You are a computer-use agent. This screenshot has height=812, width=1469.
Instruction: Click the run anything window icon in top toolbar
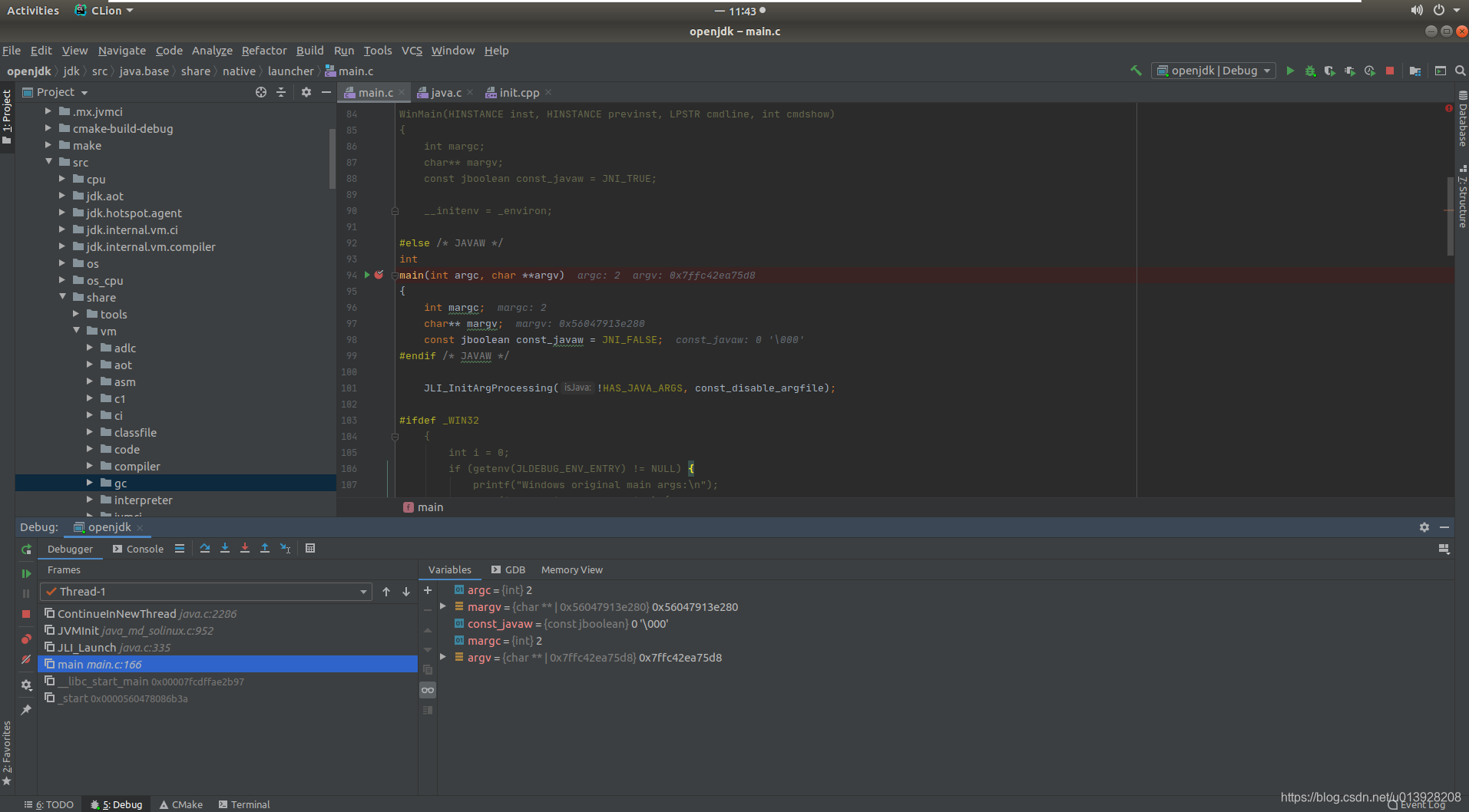(1441, 71)
